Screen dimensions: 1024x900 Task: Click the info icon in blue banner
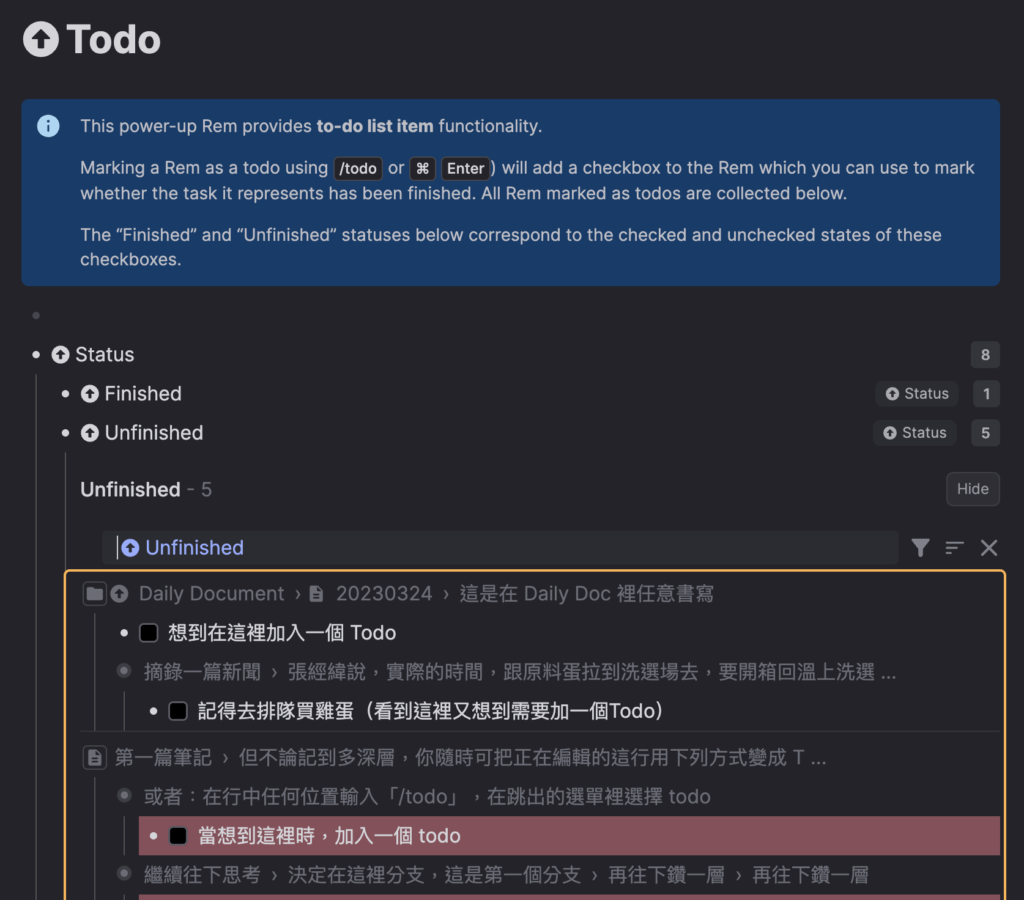[x=48, y=126]
